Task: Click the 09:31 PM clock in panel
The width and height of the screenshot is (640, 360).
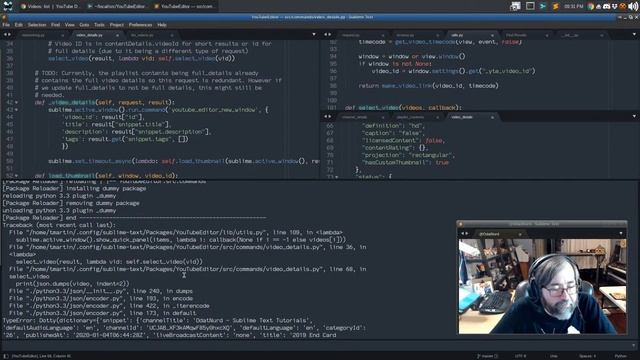Action: click(573, 7)
